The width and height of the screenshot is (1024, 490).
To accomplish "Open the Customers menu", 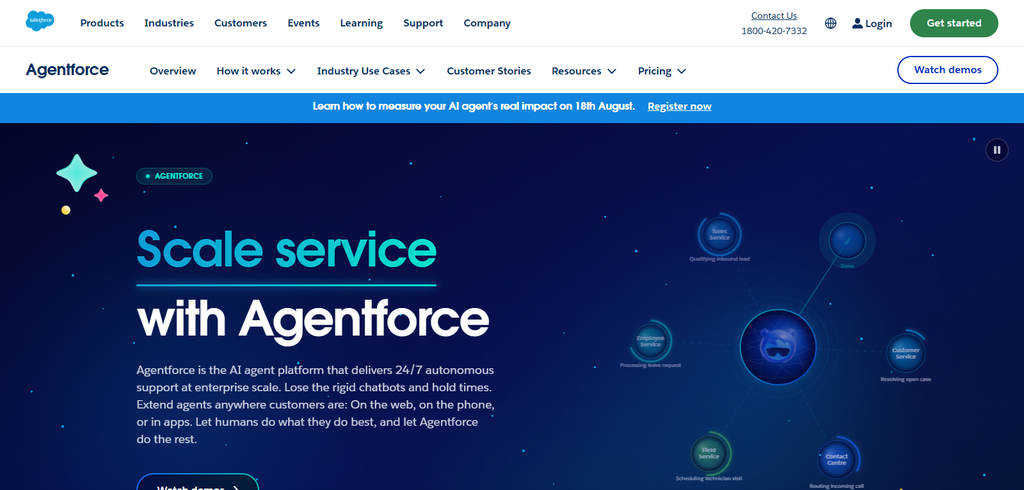I will (x=240, y=23).
